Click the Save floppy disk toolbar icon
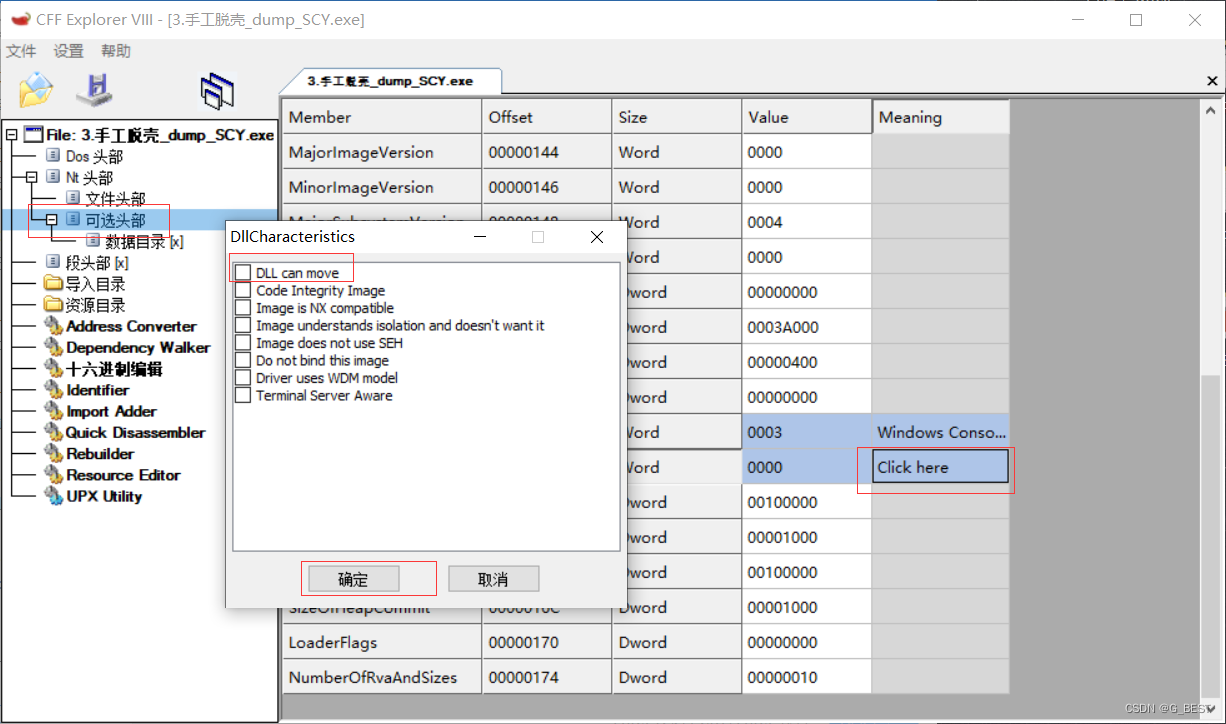The height and width of the screenshot is (724, 1226). pos(95,90)
